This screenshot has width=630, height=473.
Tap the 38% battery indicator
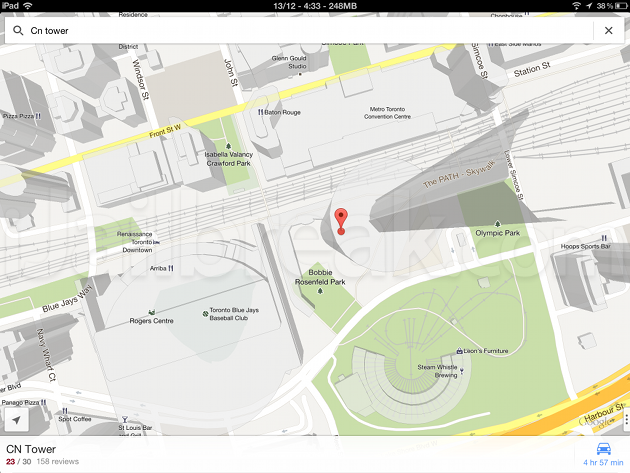(612, 6)
